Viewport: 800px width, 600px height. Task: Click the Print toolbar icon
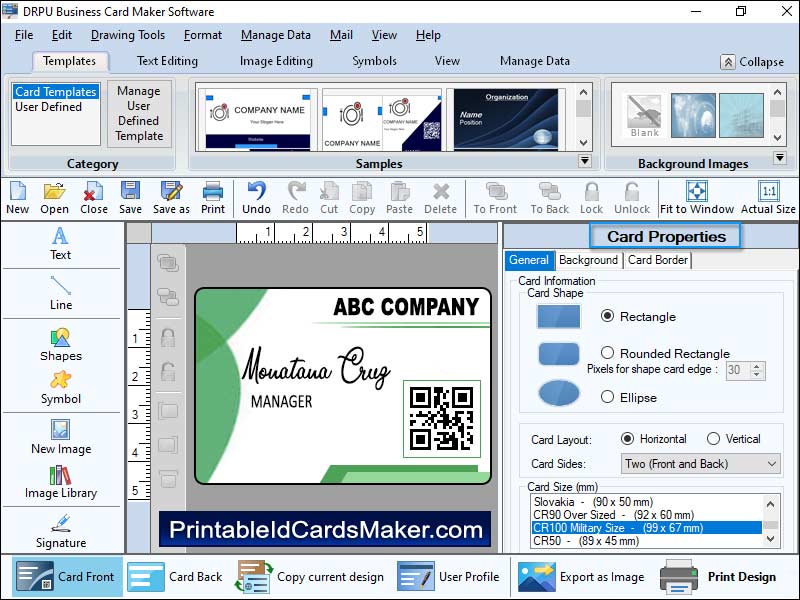[213, 197]
